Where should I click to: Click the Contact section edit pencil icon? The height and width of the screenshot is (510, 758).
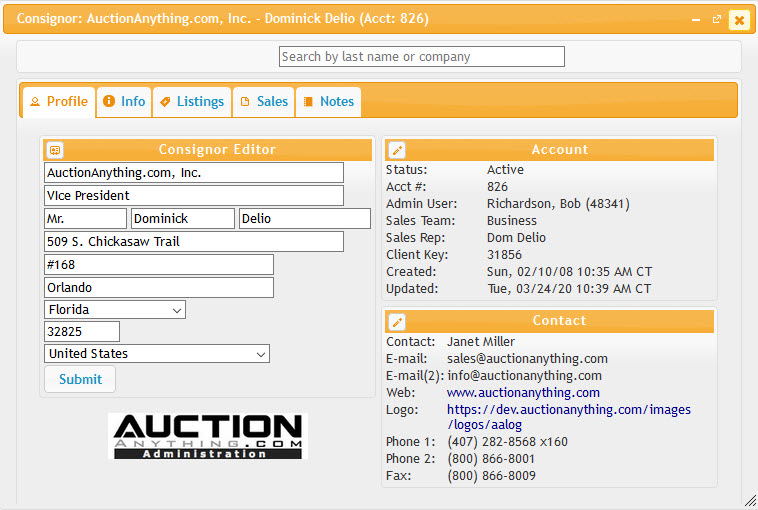click(397, 321)
